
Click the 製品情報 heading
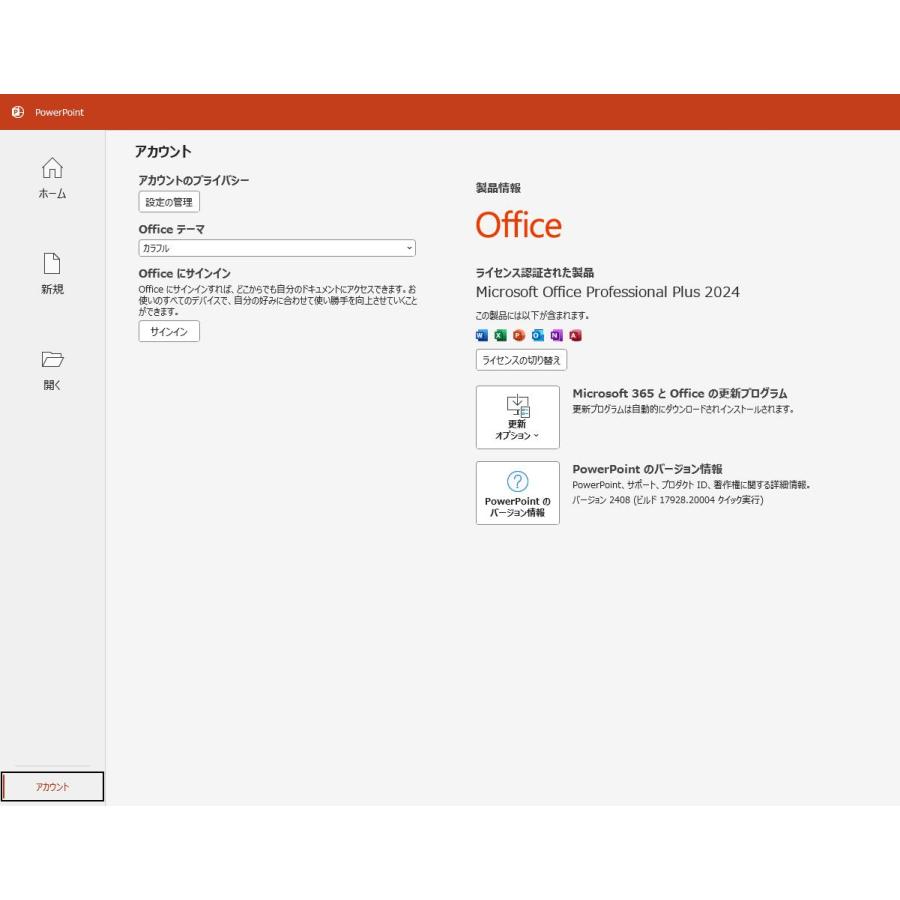pos(498,188)
